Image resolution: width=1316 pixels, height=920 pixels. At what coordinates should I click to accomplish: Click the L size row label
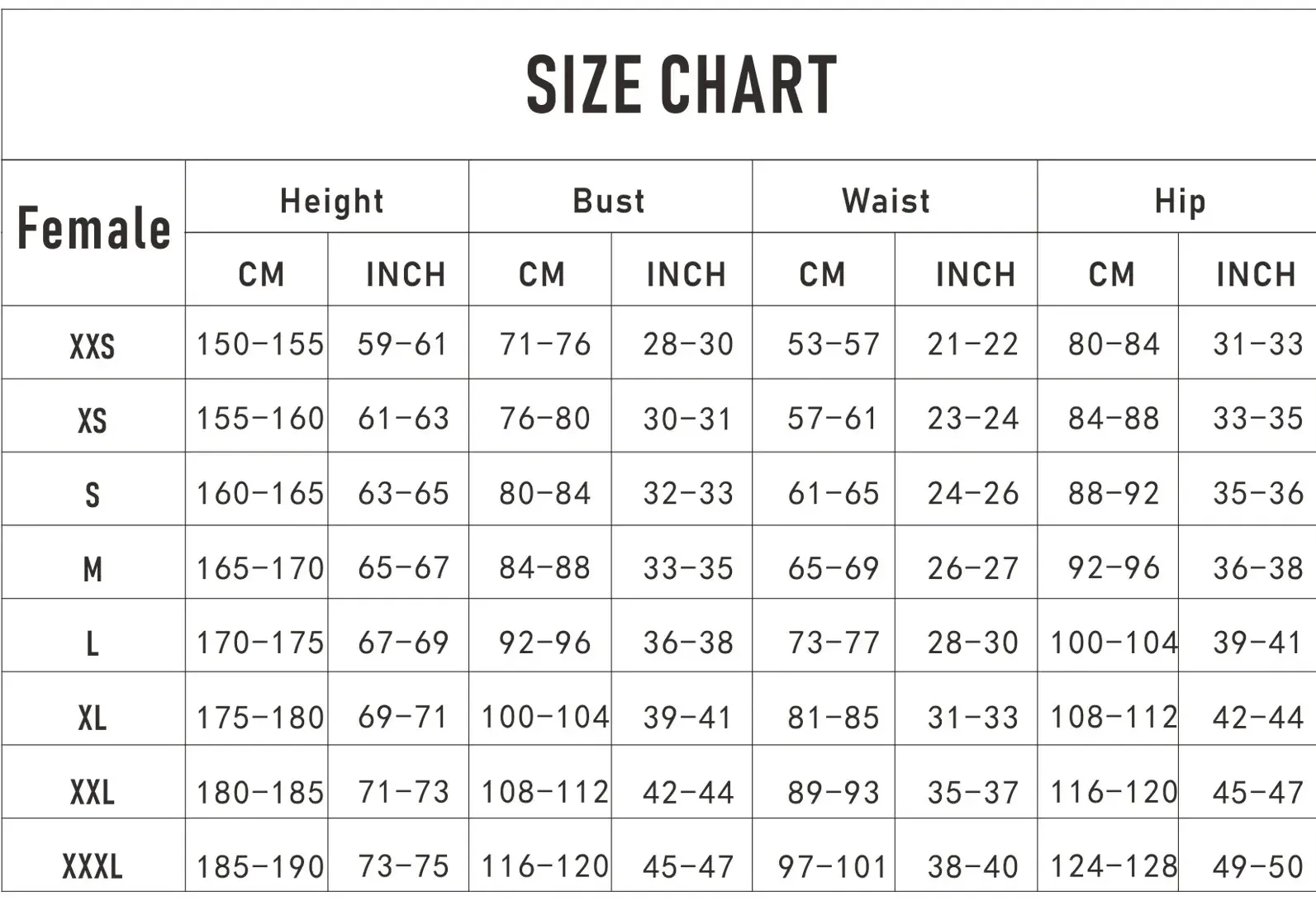pos(93,643)
